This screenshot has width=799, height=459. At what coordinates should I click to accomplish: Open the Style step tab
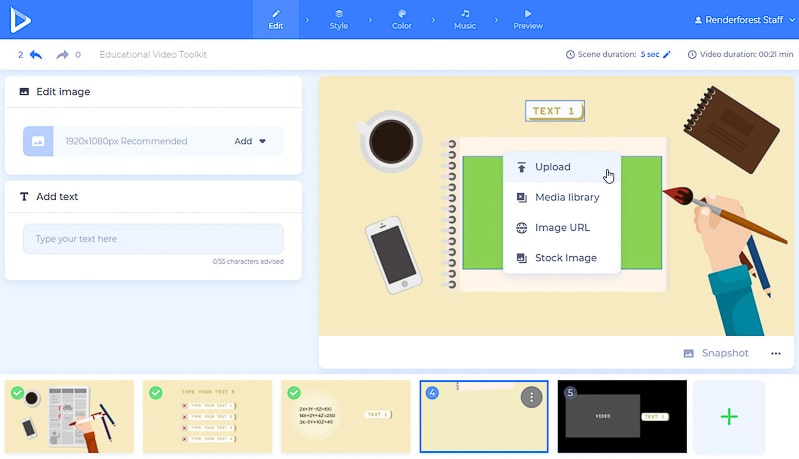338,19
